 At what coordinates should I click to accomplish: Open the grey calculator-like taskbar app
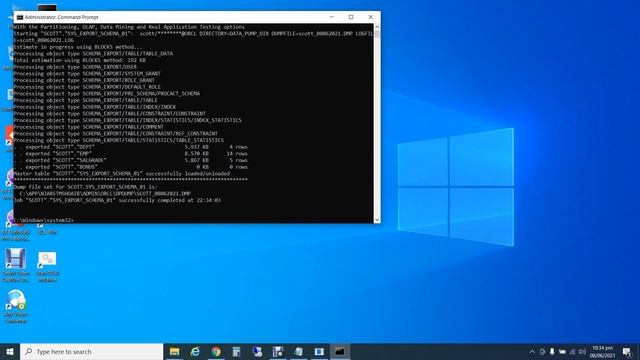(x=236, y=351)
